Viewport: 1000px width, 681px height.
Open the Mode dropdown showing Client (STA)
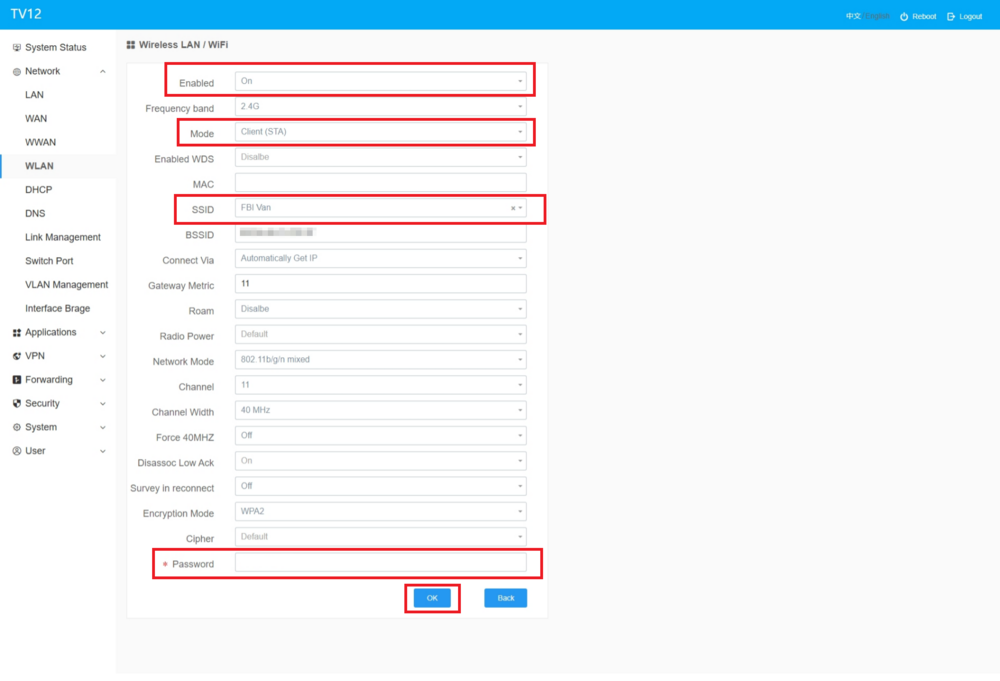point(380,132)
